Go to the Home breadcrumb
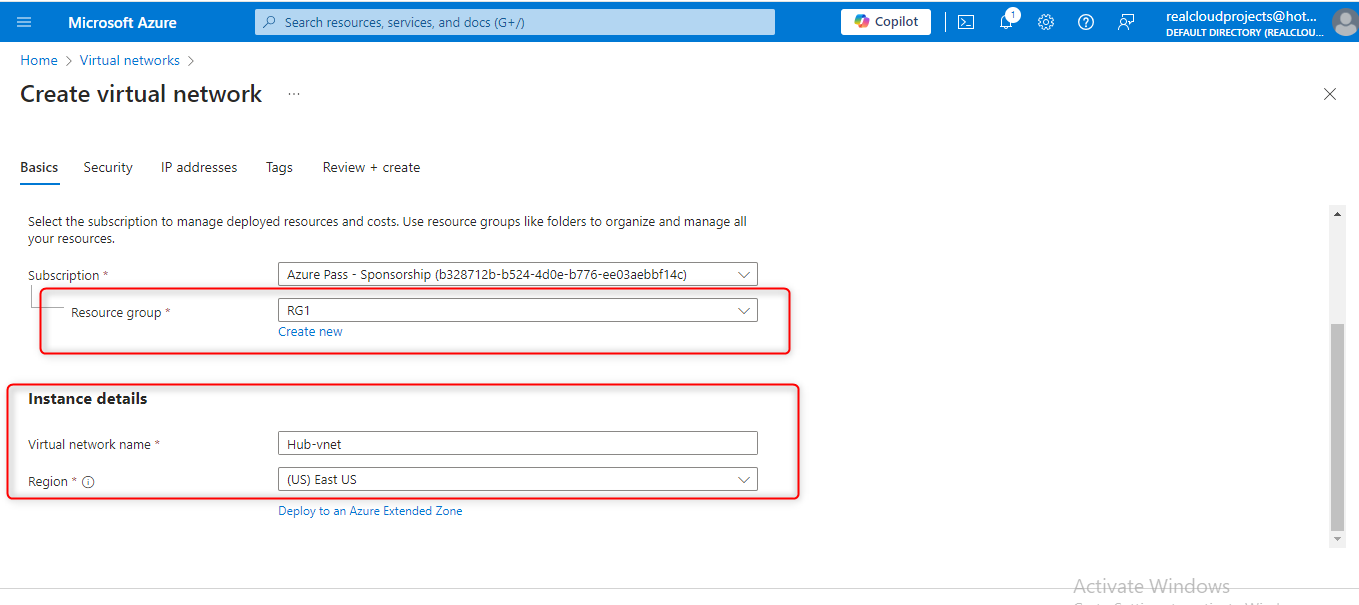Image resolution: width=1359 pixels, height=605 pixels. [x=39, y=60]
